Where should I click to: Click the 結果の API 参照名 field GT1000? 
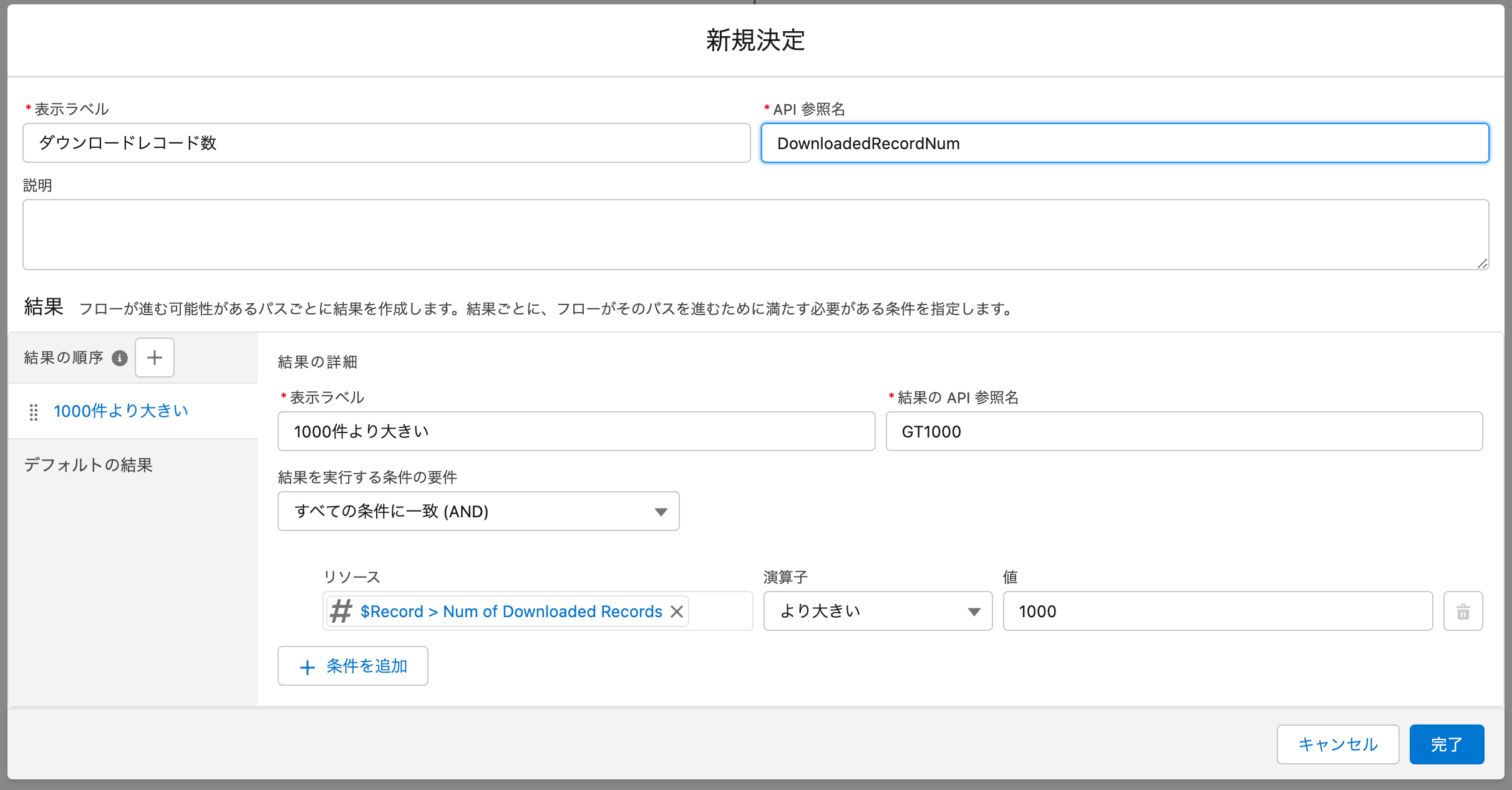1183,432
